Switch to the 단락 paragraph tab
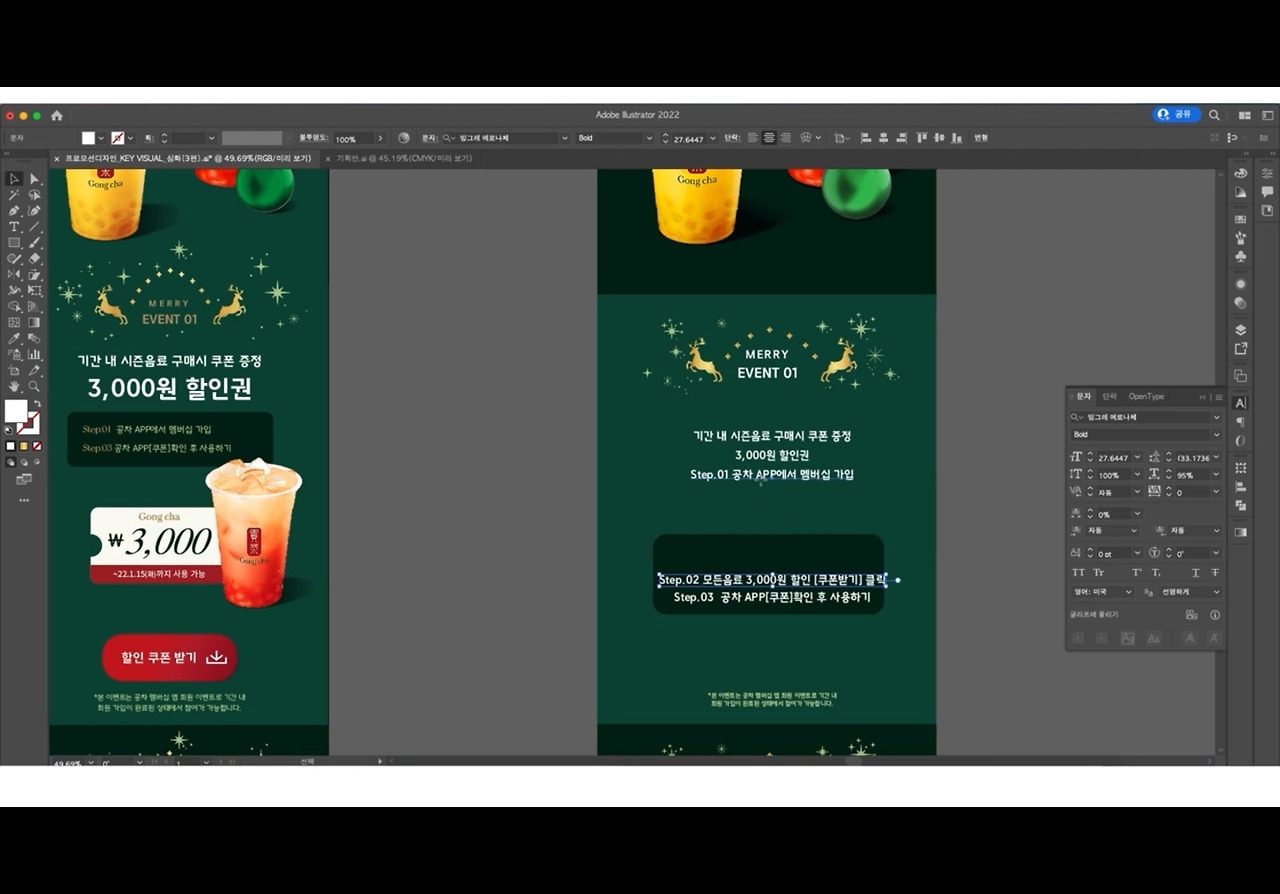The width and height of the screenshot is (1280, 894). pos(1110,397)
